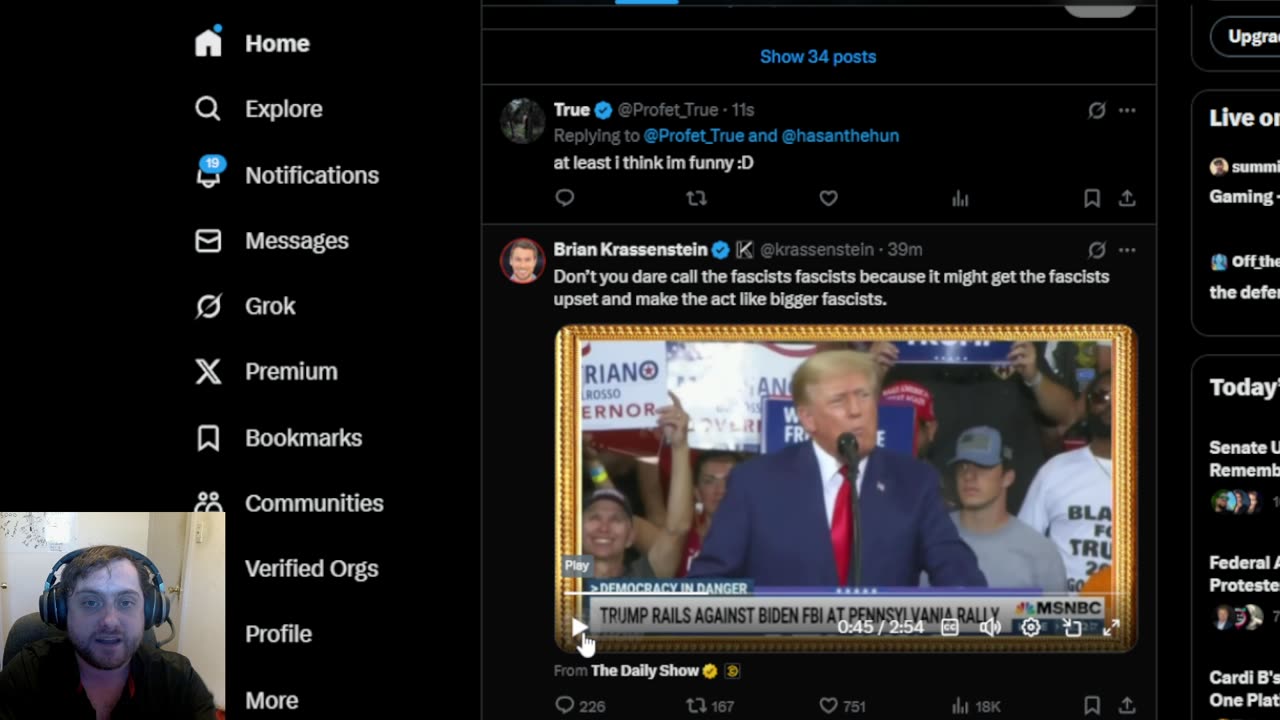The height and width of the screenshot is (720, 1280).
Task: Open more options on True's post
Action: tap(1127, 110)
